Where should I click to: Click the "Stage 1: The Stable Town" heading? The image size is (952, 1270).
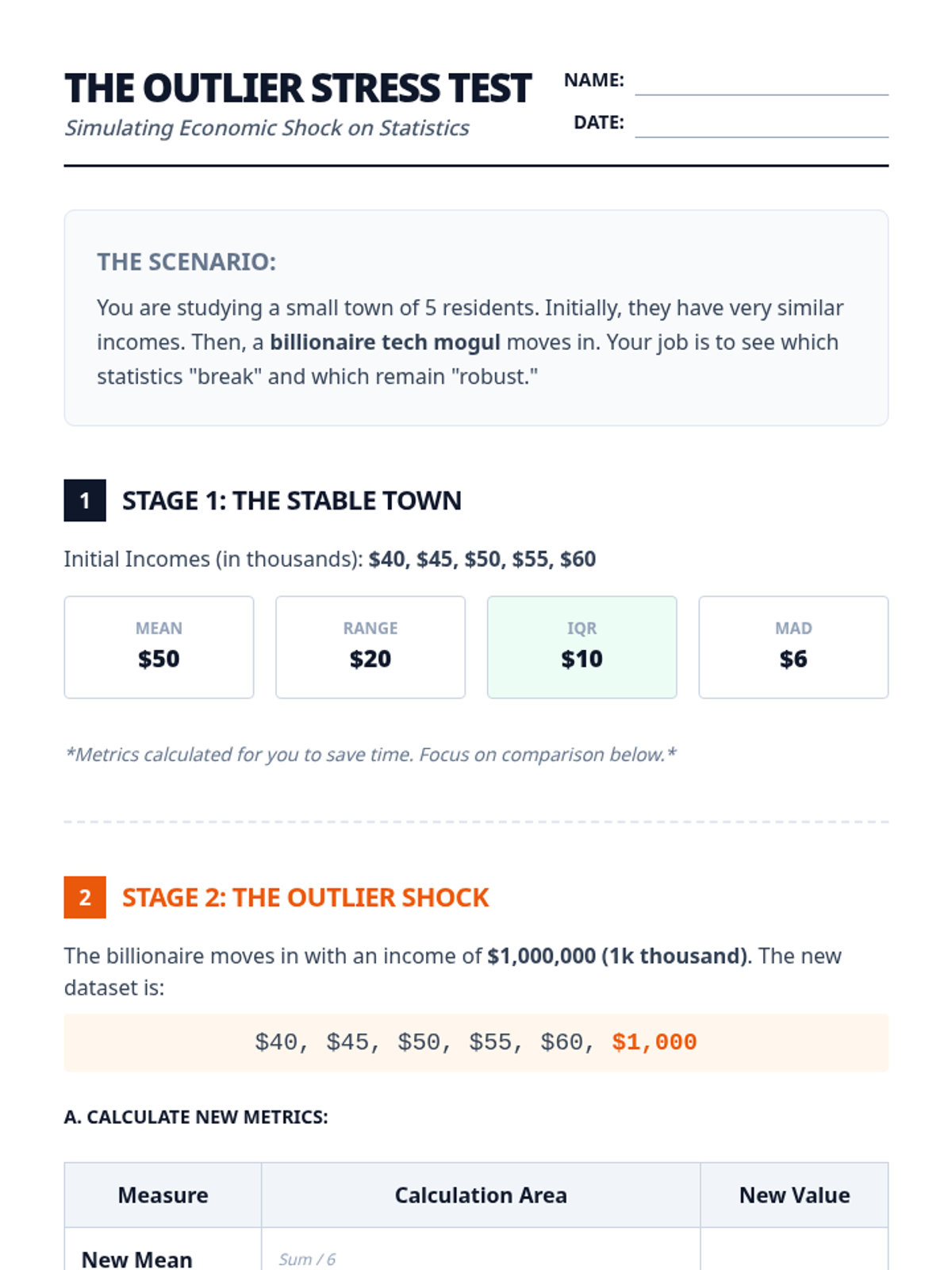pos(291,501)
